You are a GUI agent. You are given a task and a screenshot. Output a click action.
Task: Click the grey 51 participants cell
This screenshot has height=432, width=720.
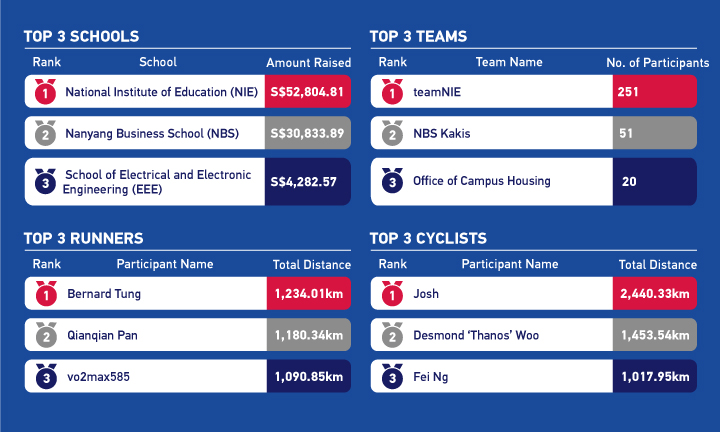click(655, 133)
